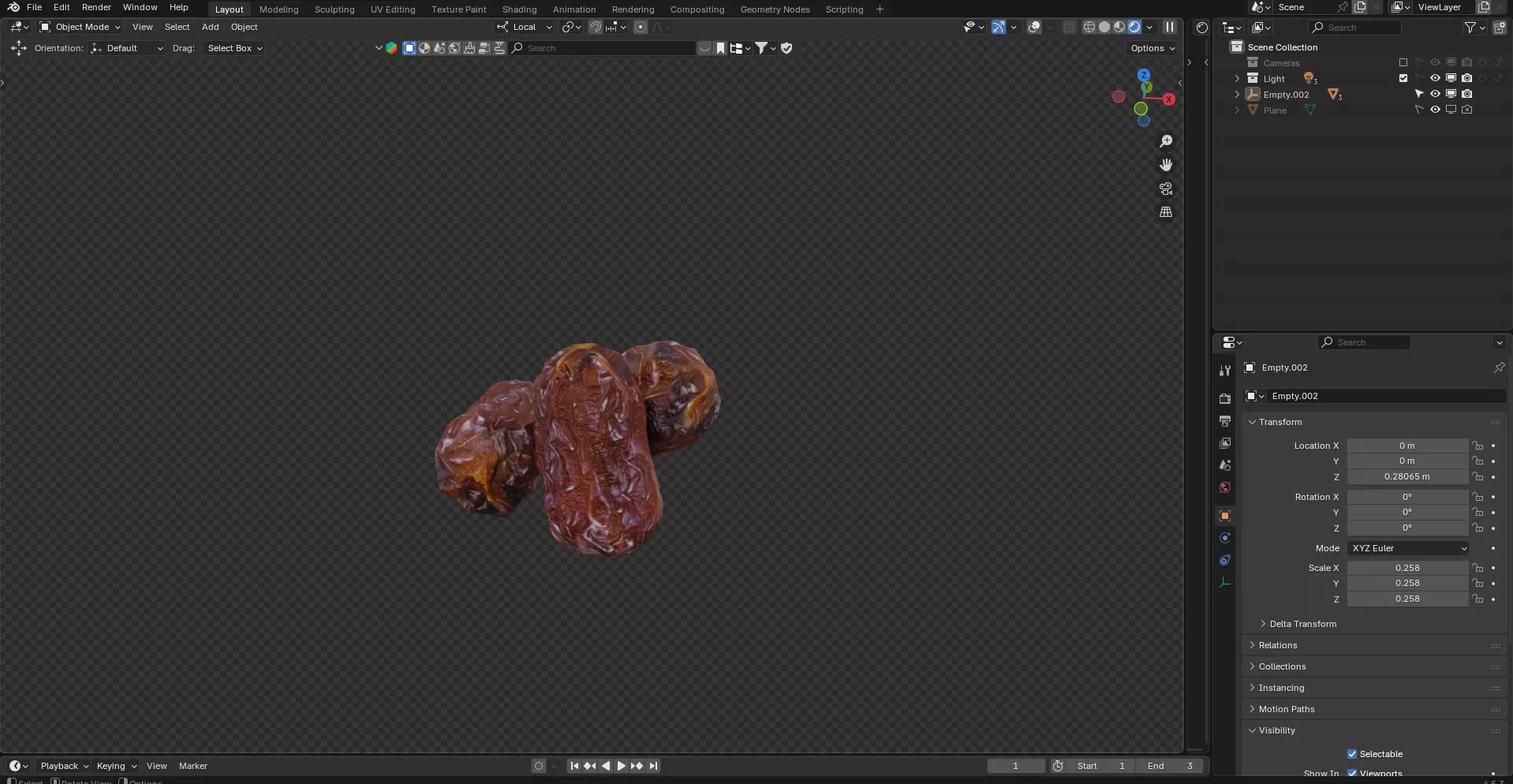Switch to the Geometry Nodes workspace tab
The height and width of the screenshot is (784, 1513).
click(x=775, y=9)
